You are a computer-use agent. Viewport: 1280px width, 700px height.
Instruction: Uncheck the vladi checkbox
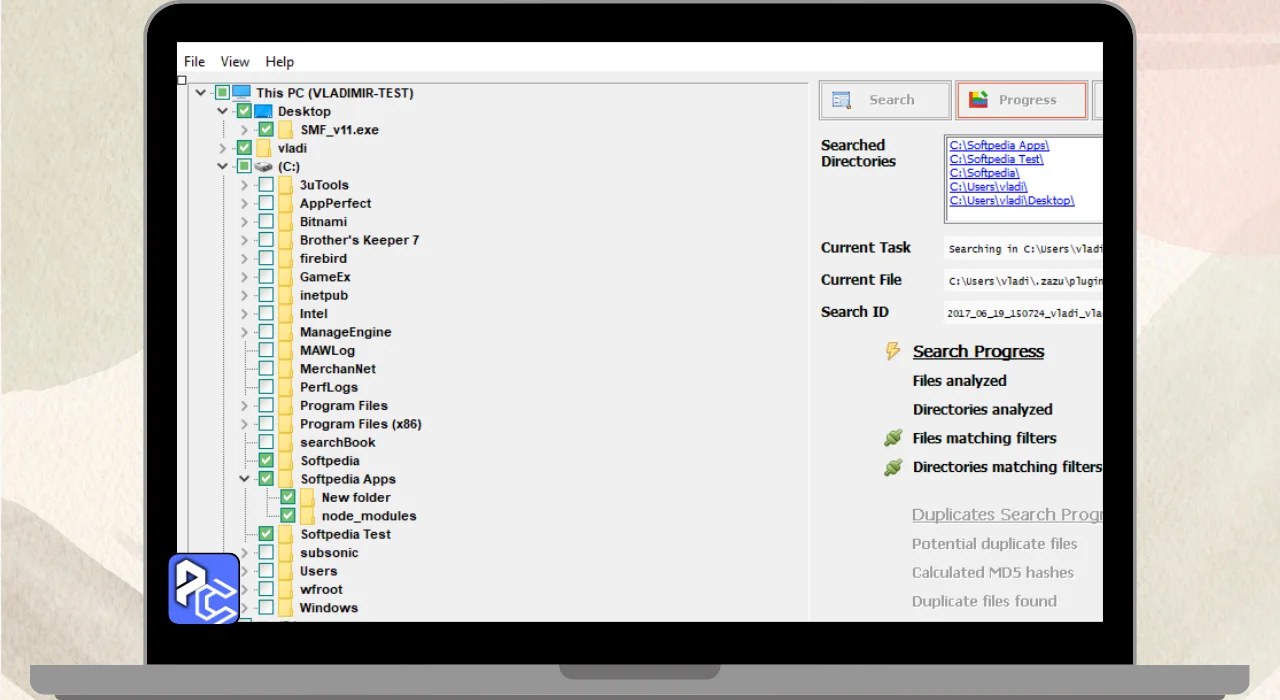tap(244, 148)
